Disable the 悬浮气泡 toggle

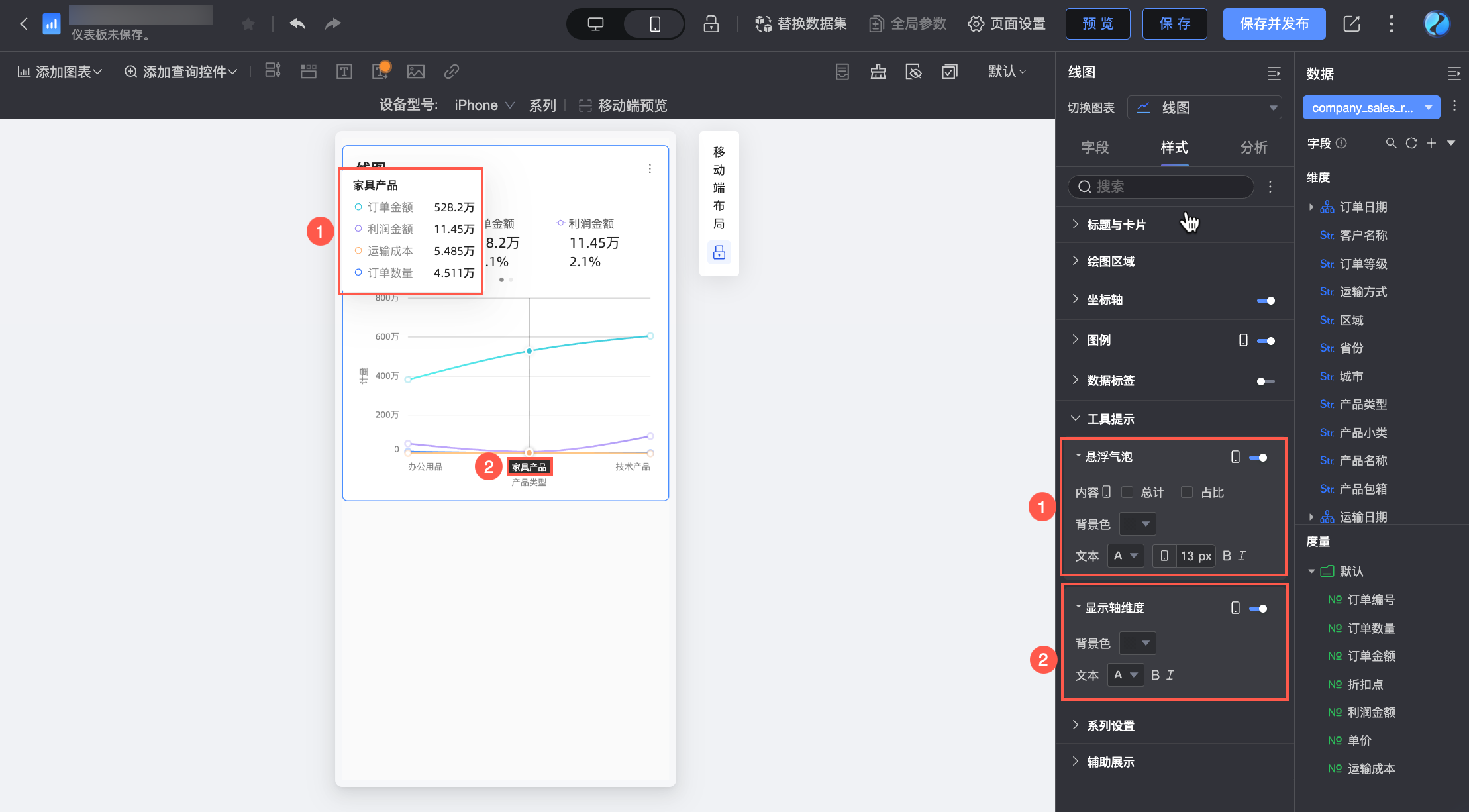pyautogui.click(x=1258, y=457)
